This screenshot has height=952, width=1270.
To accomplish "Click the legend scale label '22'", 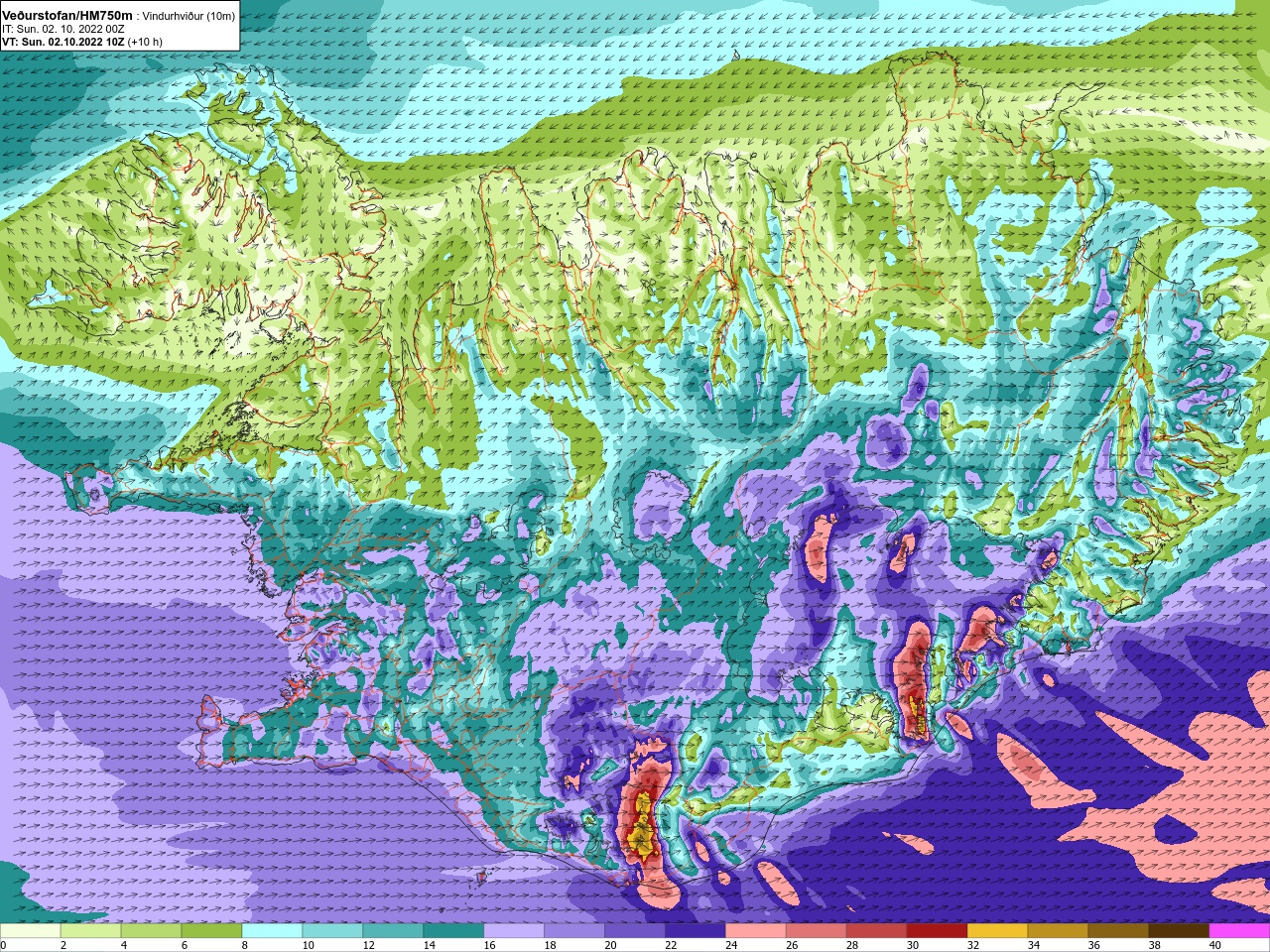I will point(671,946).
